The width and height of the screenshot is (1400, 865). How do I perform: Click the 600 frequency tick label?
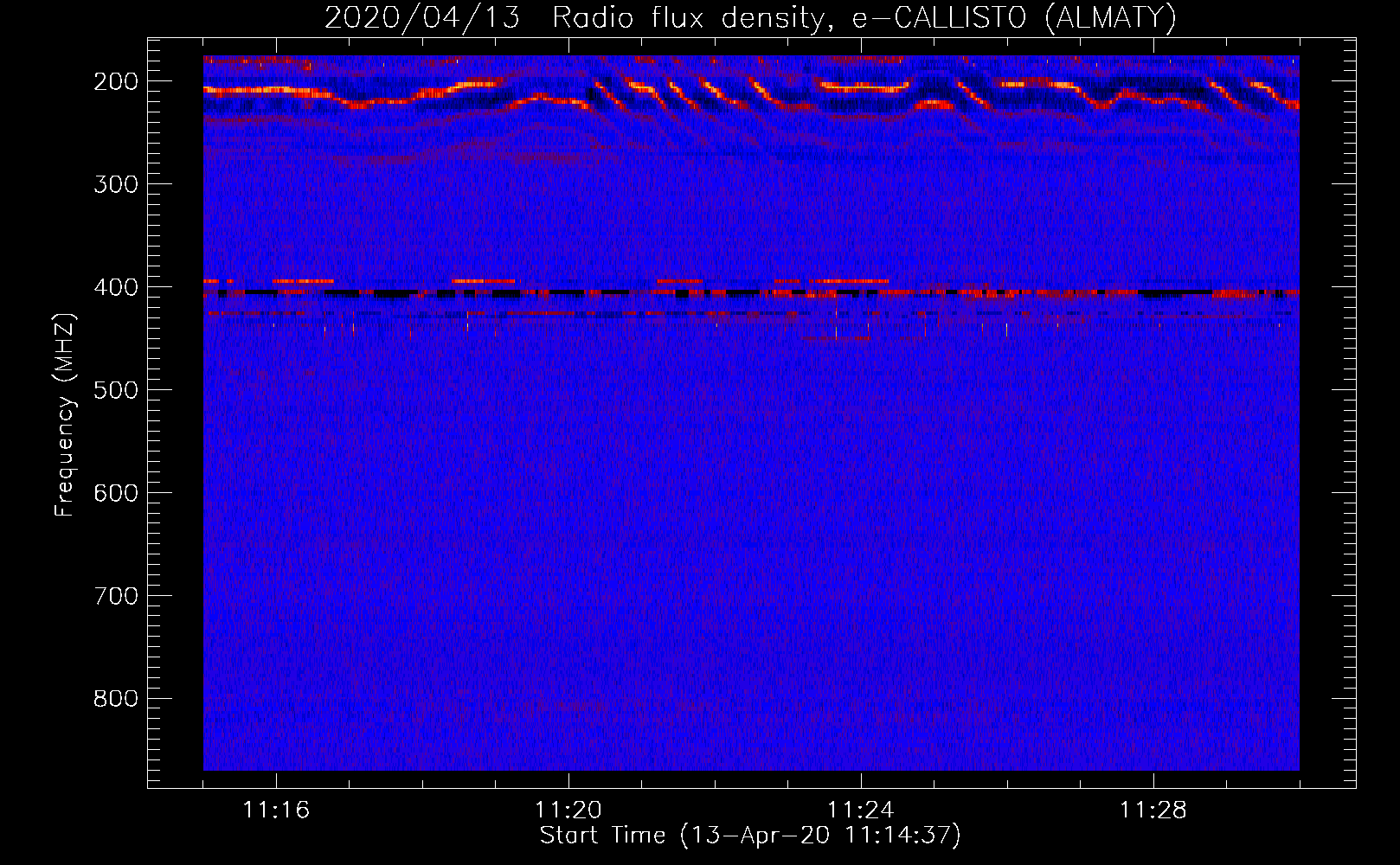(x=115, y=493)
